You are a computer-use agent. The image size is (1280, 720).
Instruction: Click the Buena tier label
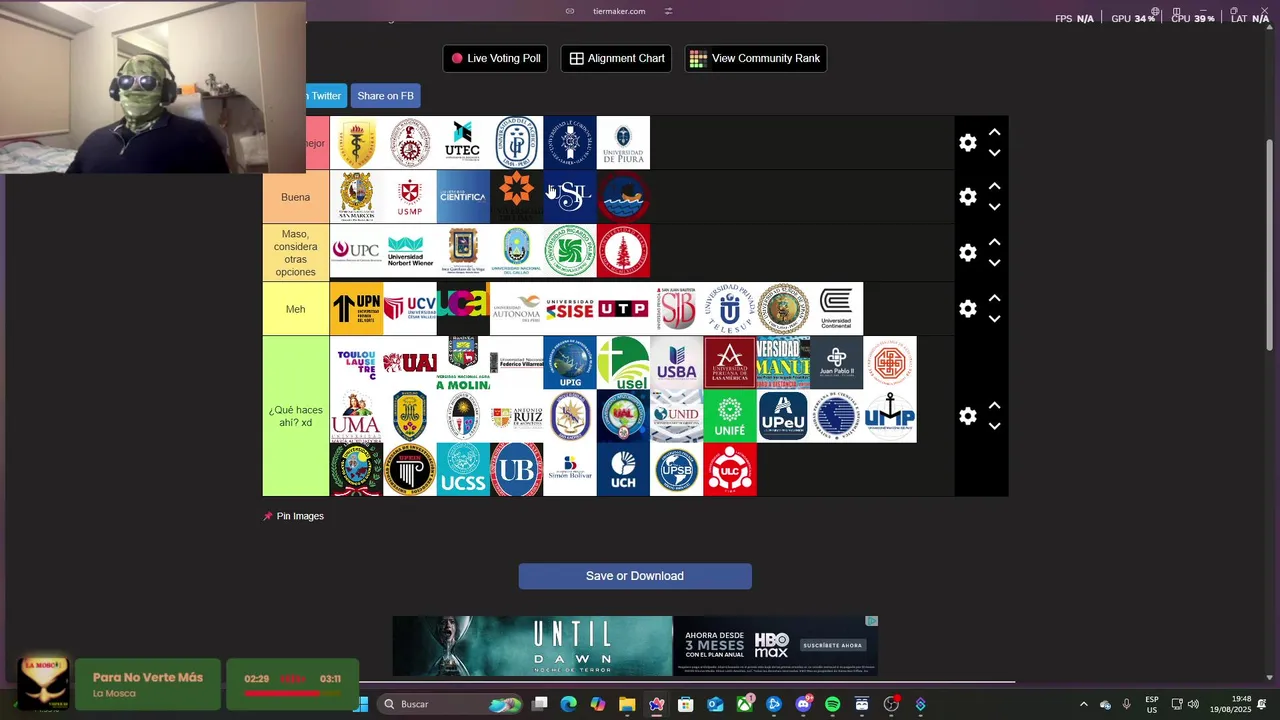click(295, 197)
